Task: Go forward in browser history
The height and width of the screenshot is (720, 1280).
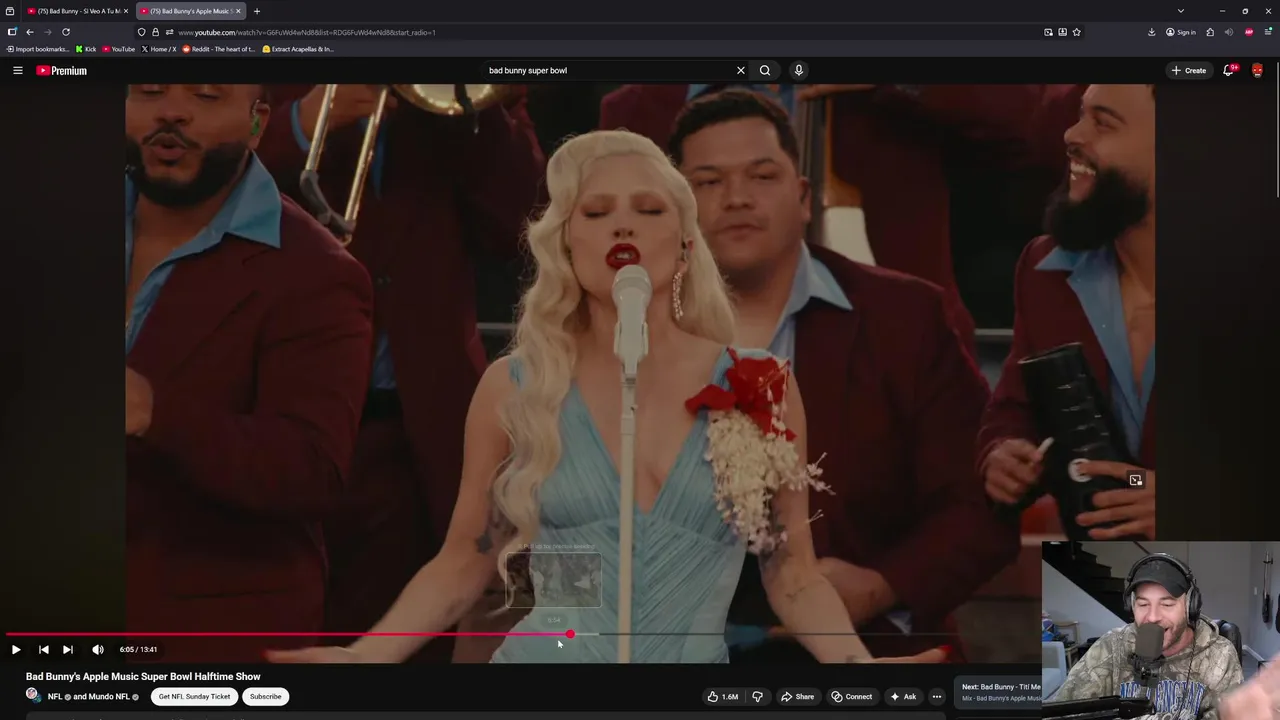Action: click(x=47, y=32)
